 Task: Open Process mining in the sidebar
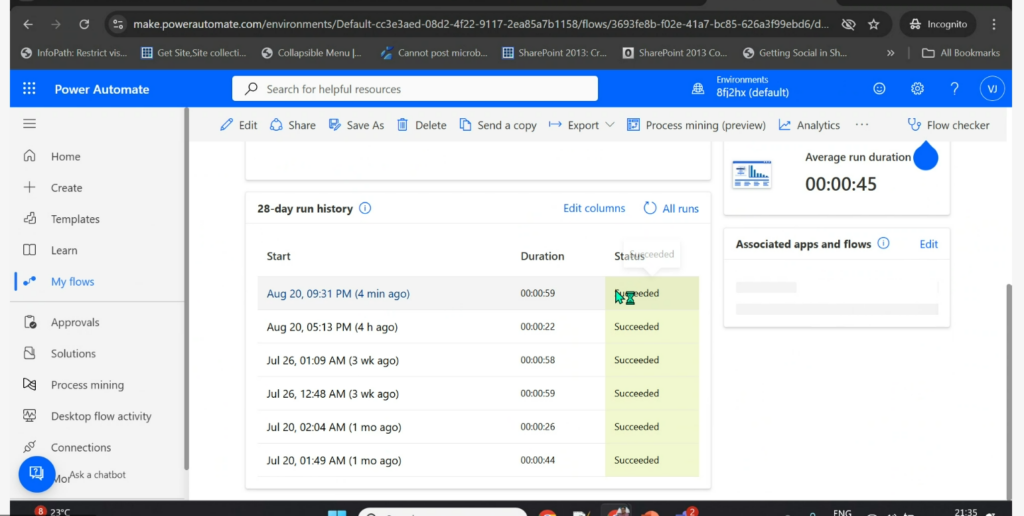pos(87,385)
